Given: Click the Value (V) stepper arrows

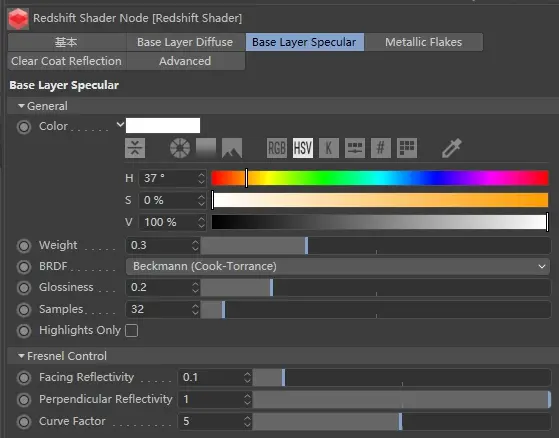Looking at the screenshot, I should click(x=201, y=222).
